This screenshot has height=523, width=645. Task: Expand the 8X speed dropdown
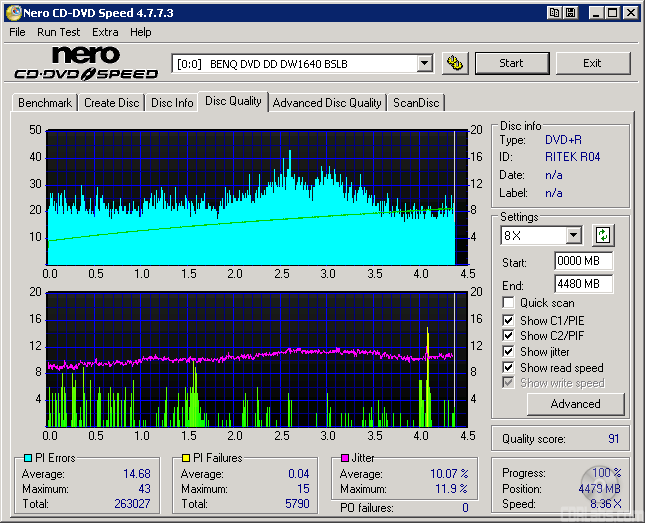(573, 236)
